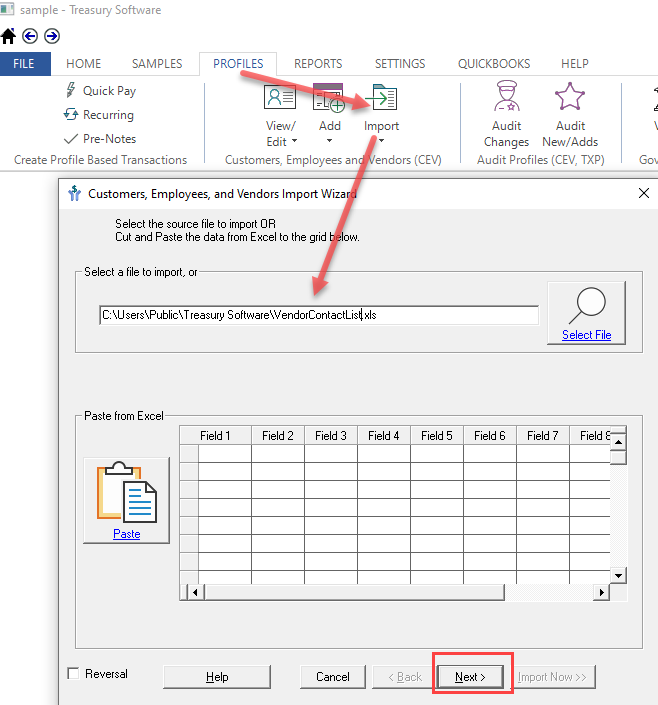Click the grid's scroll right arrow

tap(601, 593)
